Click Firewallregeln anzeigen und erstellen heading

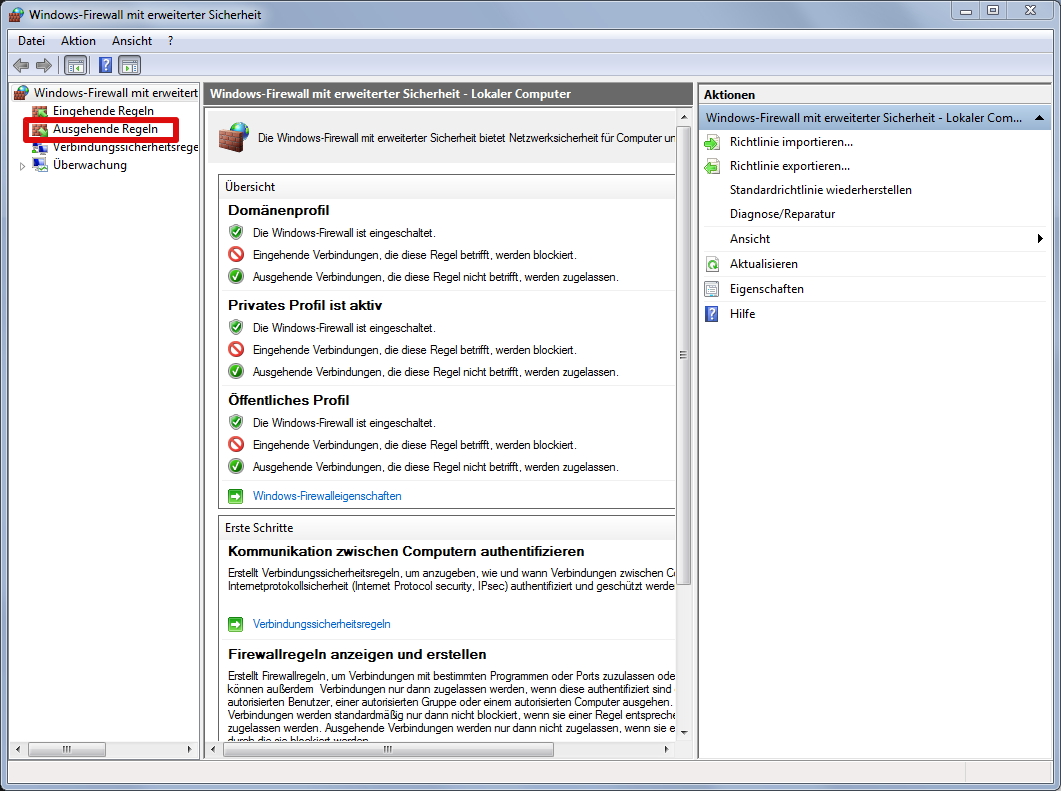click(357, 654)
